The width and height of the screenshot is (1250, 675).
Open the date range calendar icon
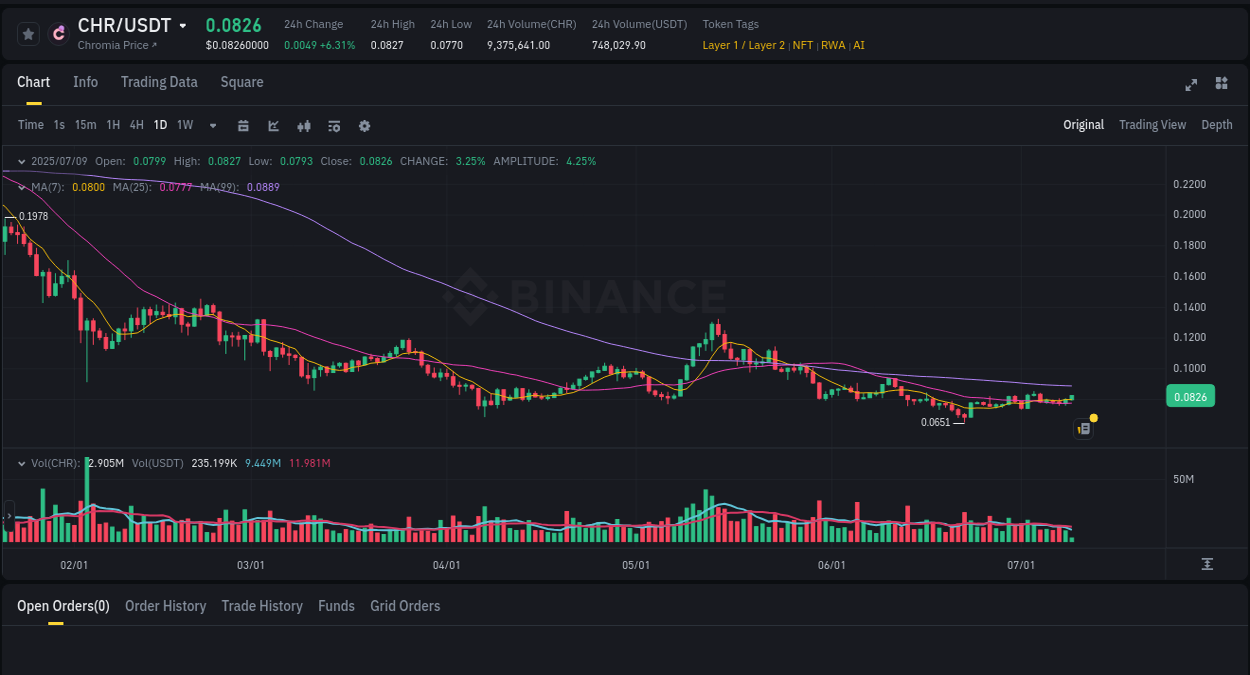coord(243,125)
